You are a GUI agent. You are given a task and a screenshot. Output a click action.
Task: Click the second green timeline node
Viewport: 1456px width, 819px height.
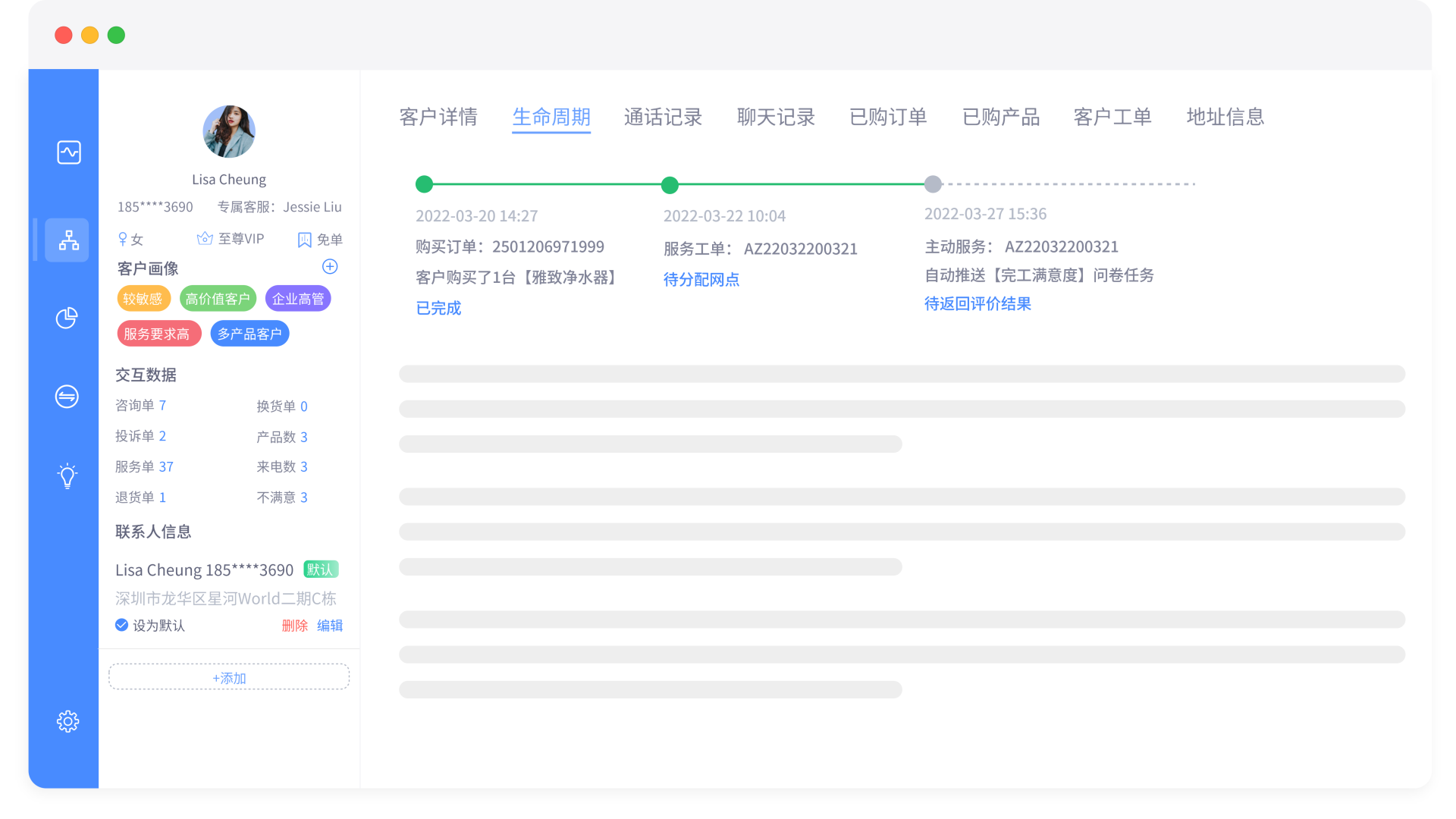click(x=670, y=184)
